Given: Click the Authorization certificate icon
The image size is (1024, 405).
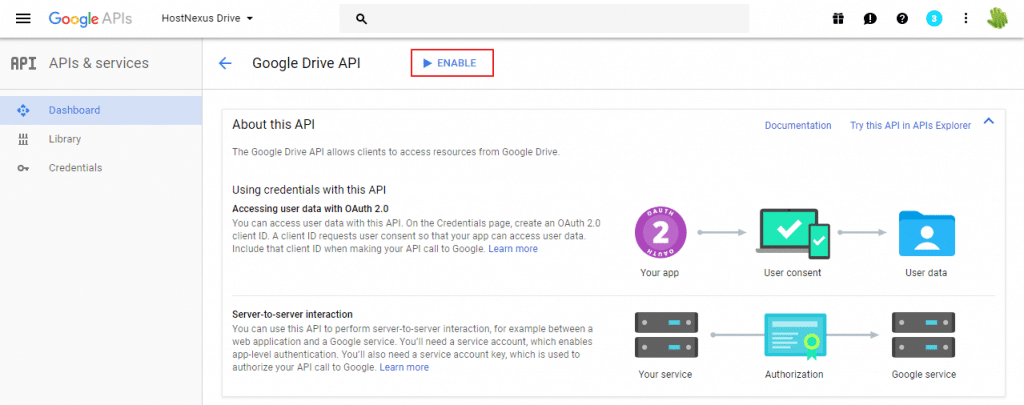Looking at the screenshot, I should click(x=795, y=336).
